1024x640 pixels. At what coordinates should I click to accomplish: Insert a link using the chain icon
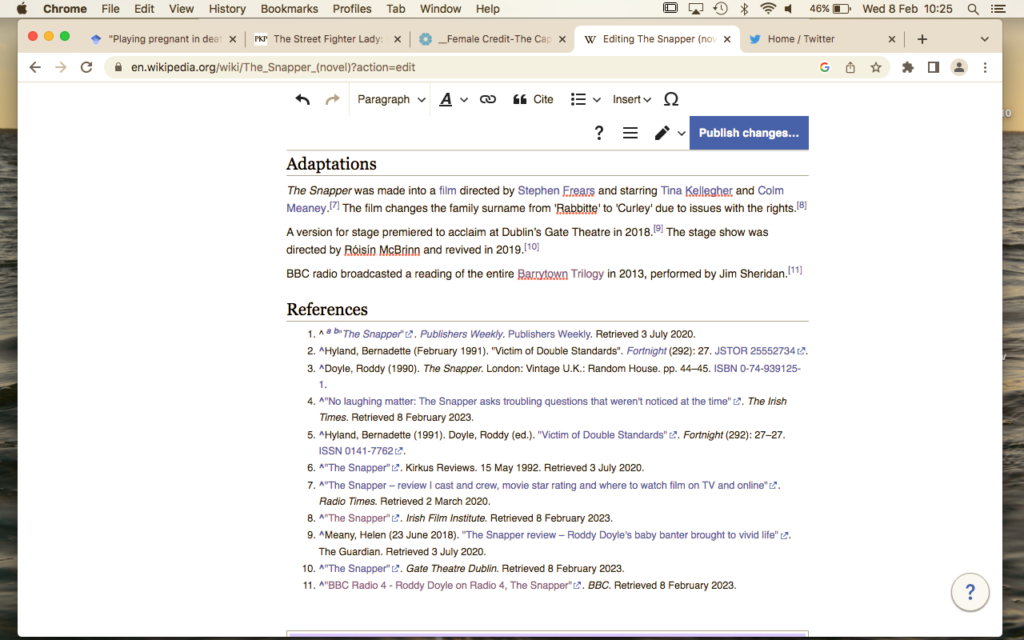click(487, 100)
